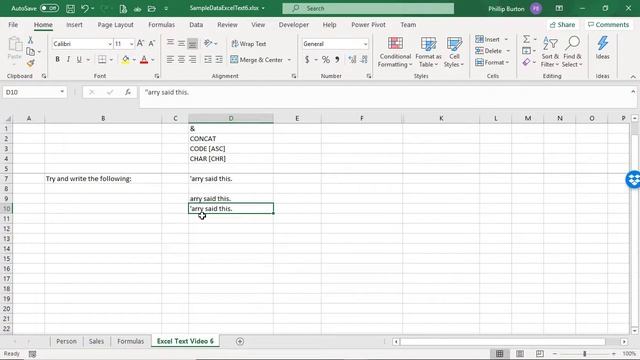
Task: Apply Accounting dollar format
Action: (307, 60)
